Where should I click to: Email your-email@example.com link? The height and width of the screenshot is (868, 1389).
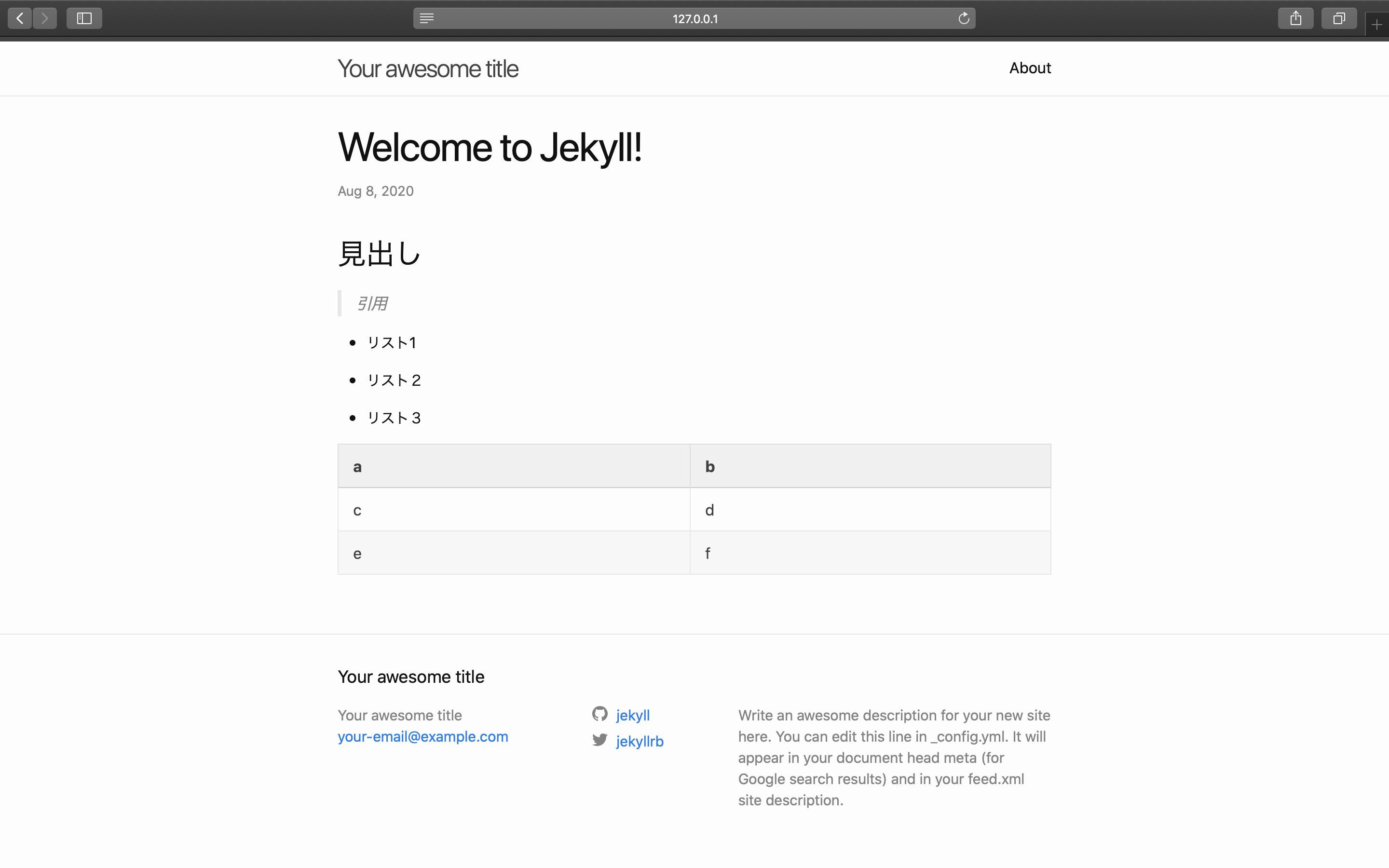click(x=423, y=736)
